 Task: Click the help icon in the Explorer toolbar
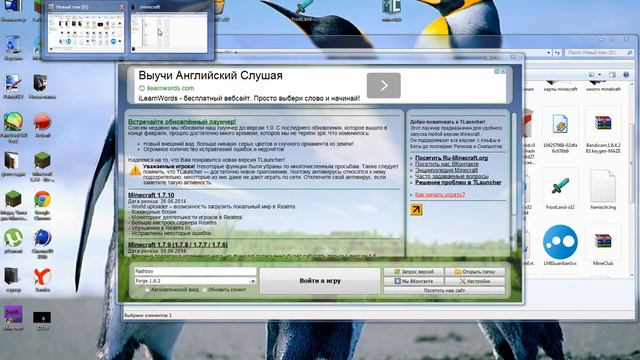627,75
